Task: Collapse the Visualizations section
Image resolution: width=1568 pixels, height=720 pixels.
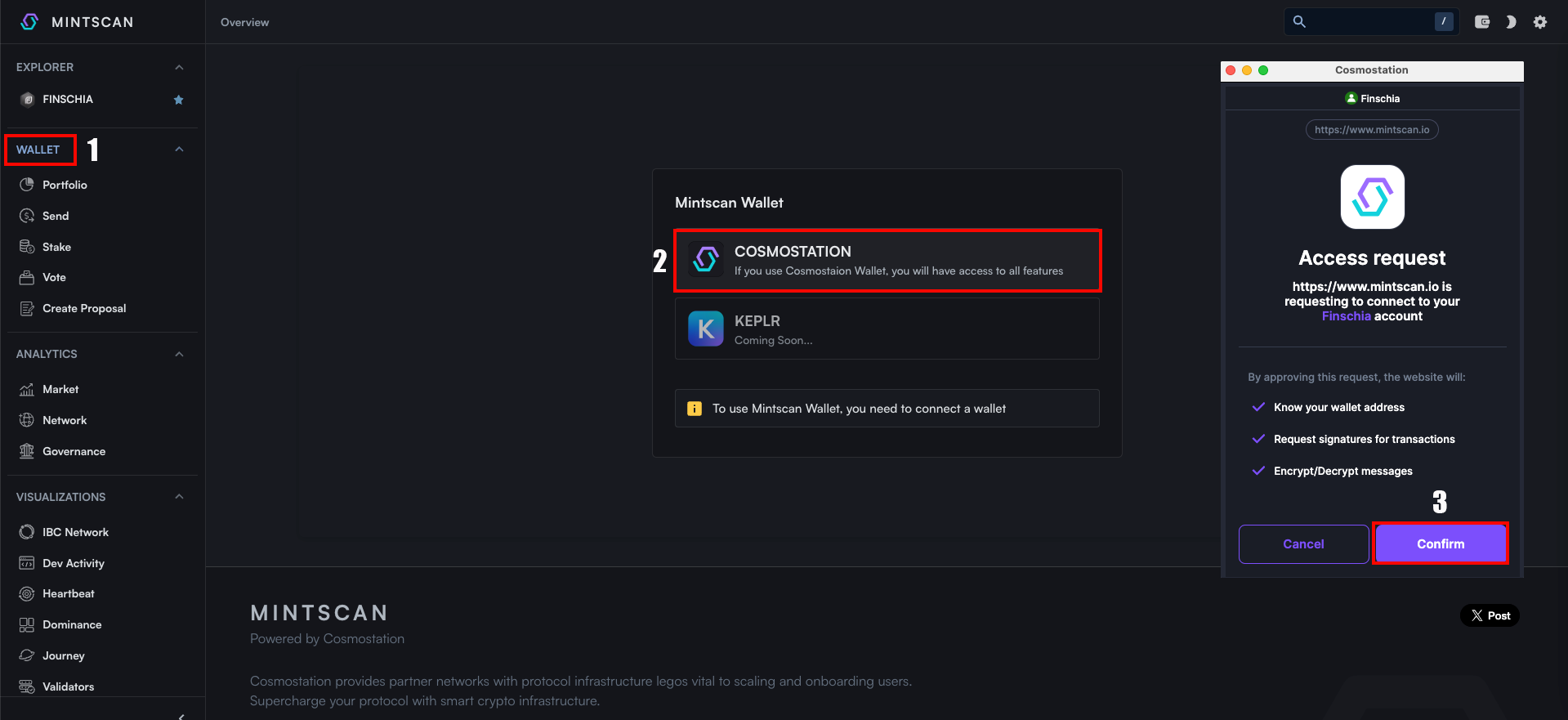Action: tap(179, 497)
